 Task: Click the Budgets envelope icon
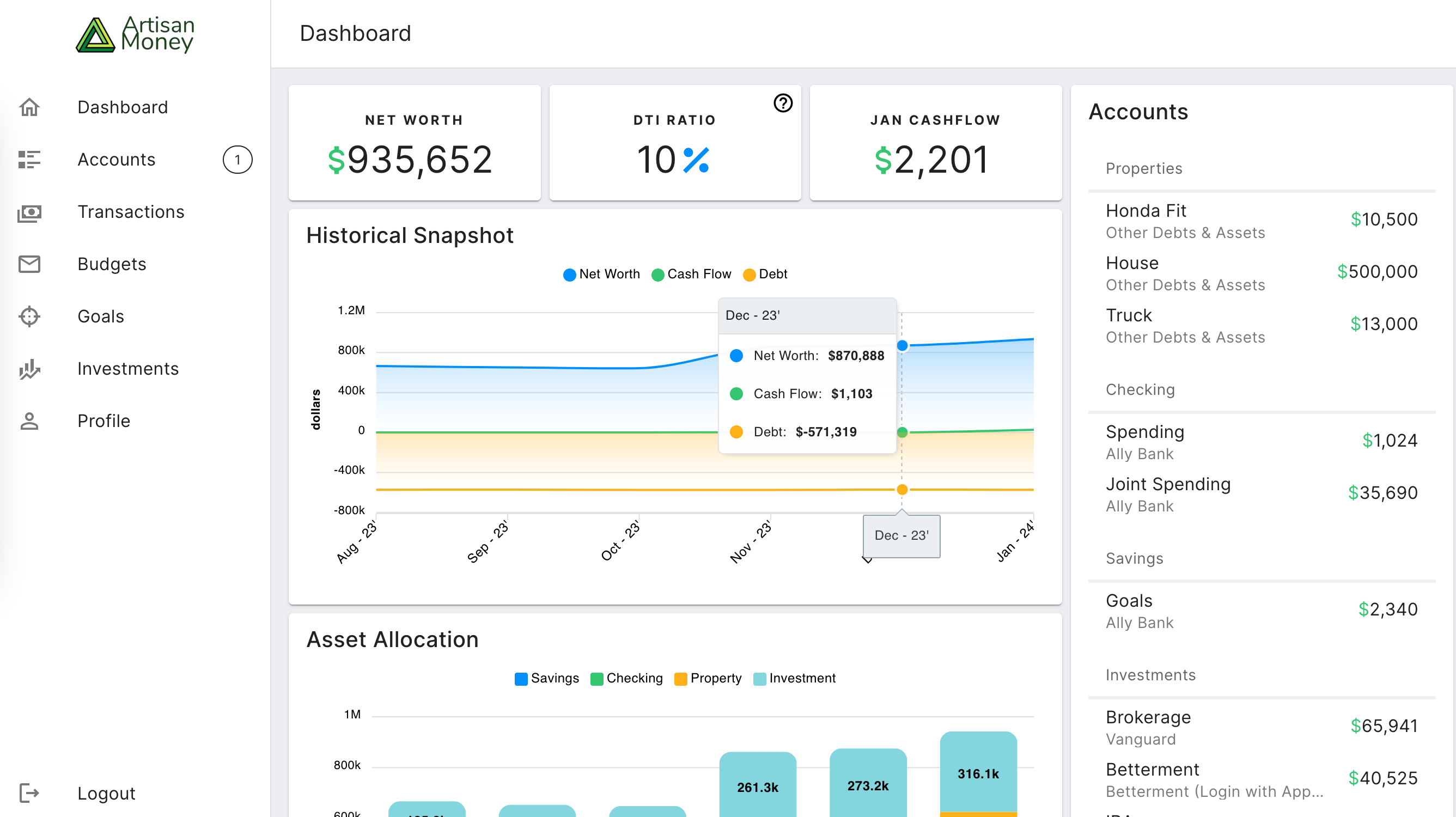(x=29, y=264)
